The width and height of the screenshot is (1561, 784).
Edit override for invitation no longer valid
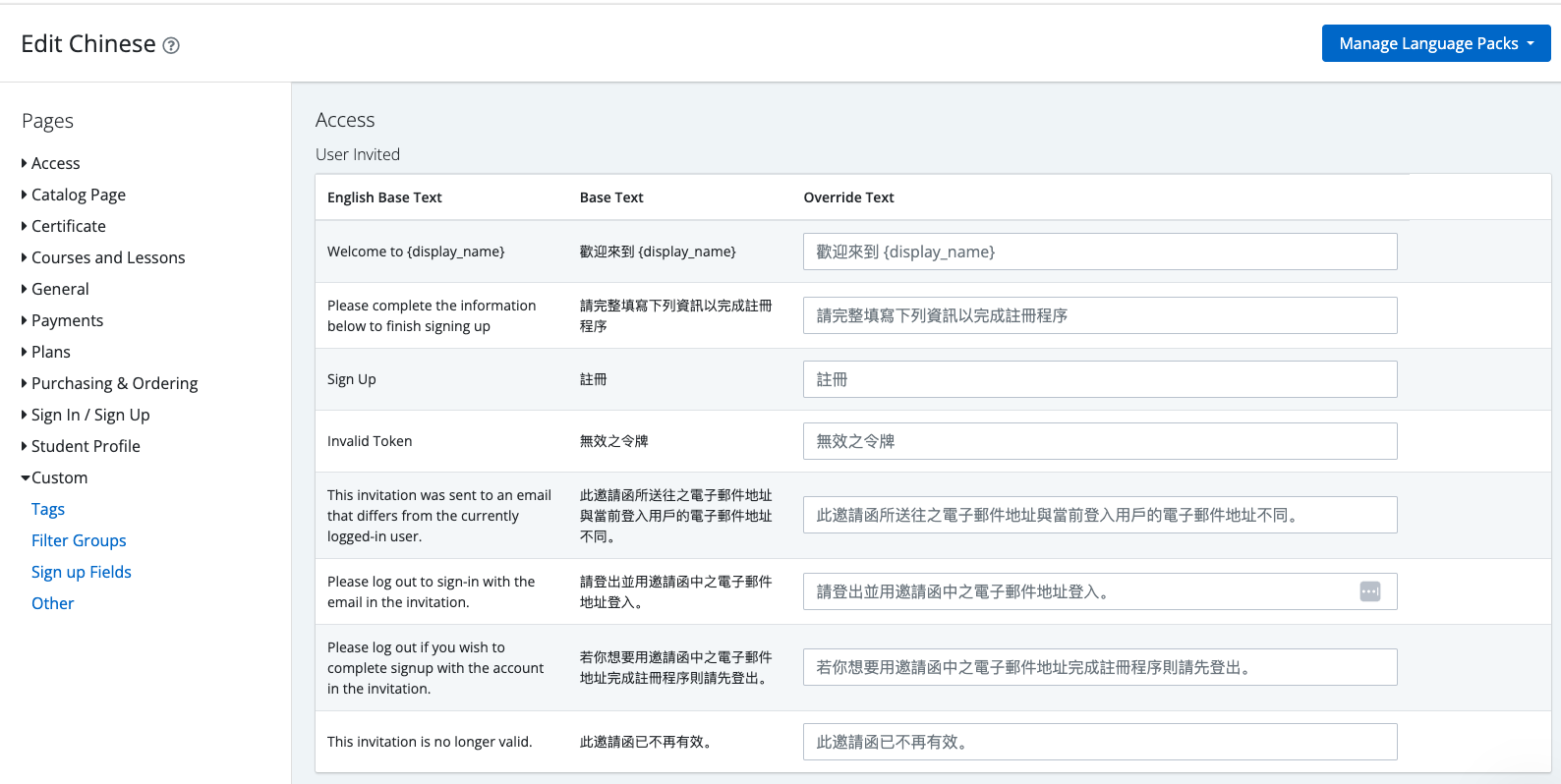[1100, 742]
